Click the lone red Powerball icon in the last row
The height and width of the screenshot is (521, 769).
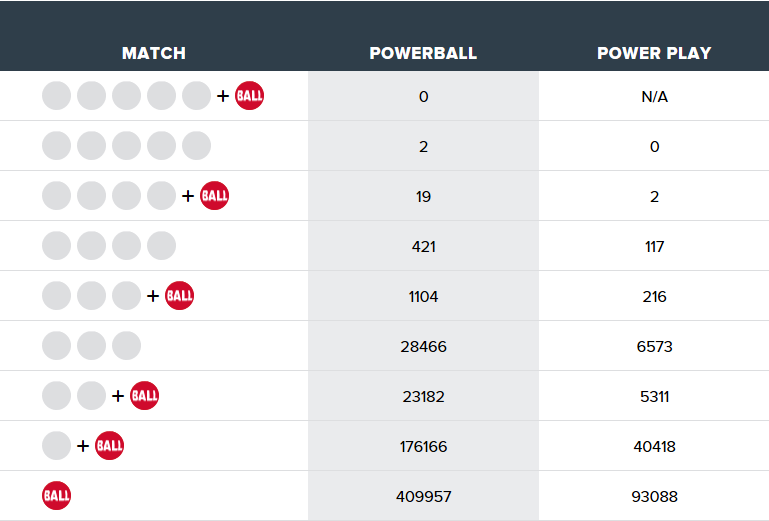coord(57,496)
